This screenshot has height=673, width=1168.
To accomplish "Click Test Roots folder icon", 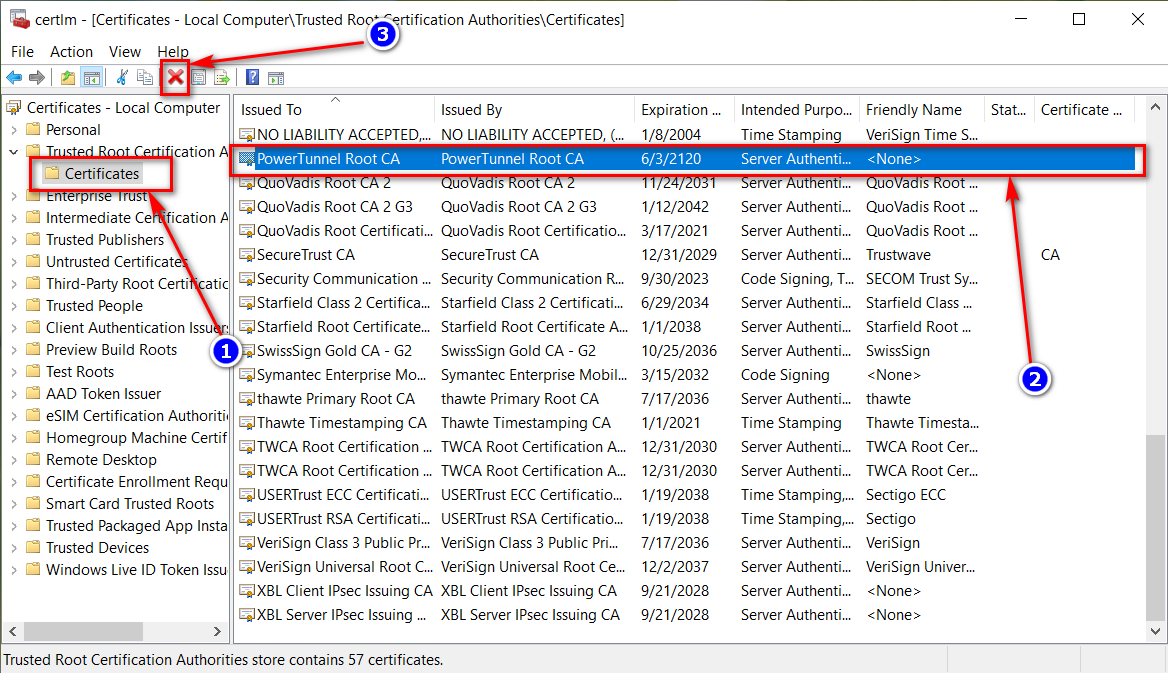I will (x=33, y=371).
